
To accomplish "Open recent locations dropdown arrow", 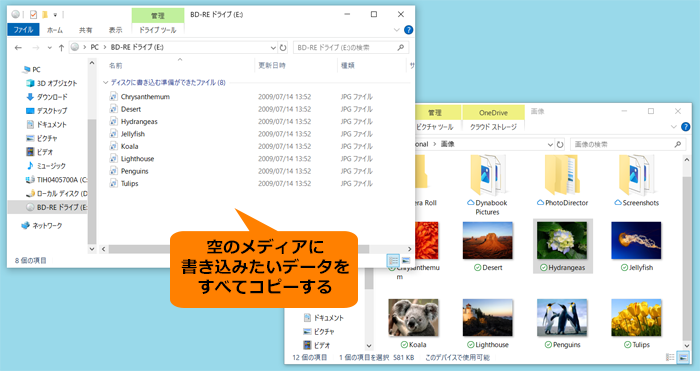I will (50, 47).
